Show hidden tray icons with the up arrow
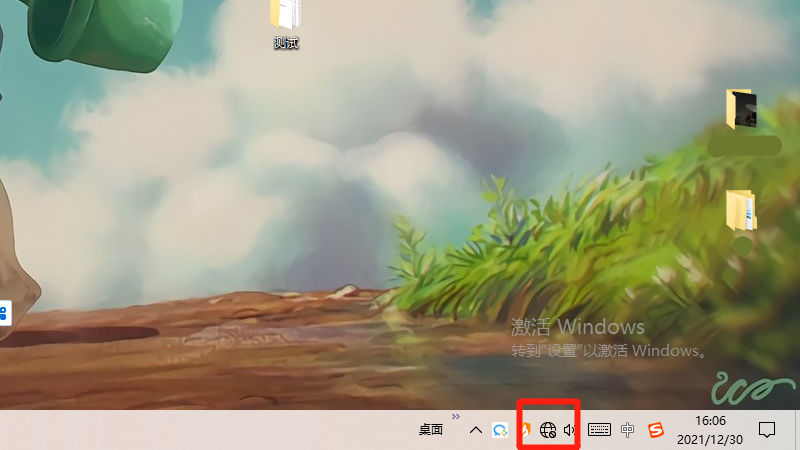This screenshot has height=450, width=800. [476, 430]
